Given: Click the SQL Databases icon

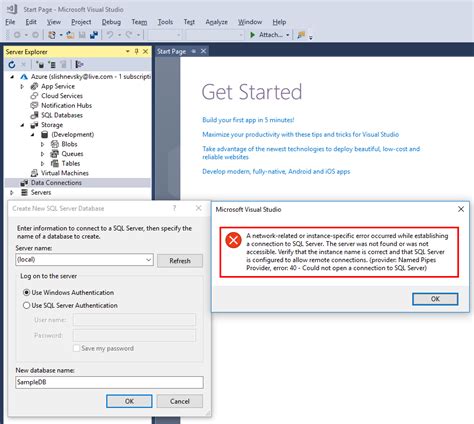Looking at the screenshot, I should (34, 115).
